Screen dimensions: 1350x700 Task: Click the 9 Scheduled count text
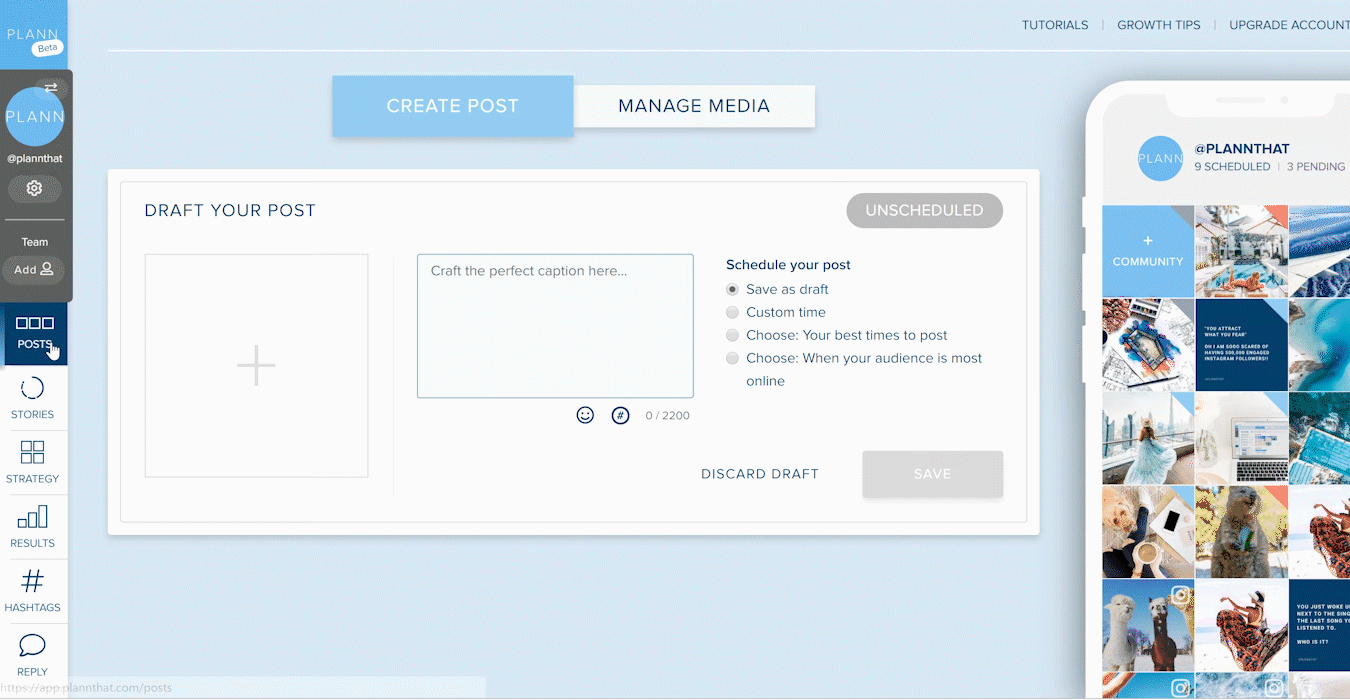pos(1232,167)
